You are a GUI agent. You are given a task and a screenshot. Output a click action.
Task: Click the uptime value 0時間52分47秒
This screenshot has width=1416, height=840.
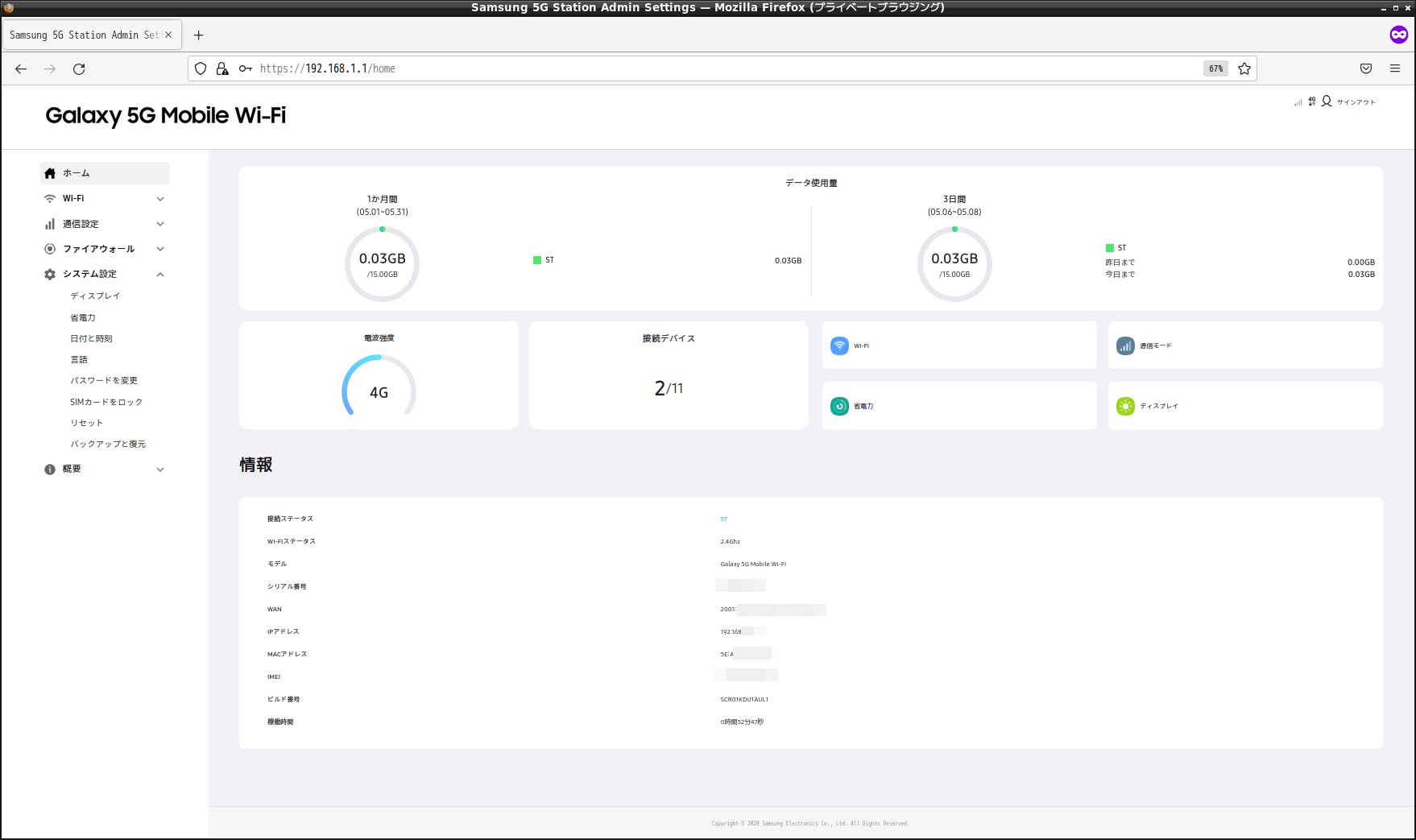(x=742, y=722)
